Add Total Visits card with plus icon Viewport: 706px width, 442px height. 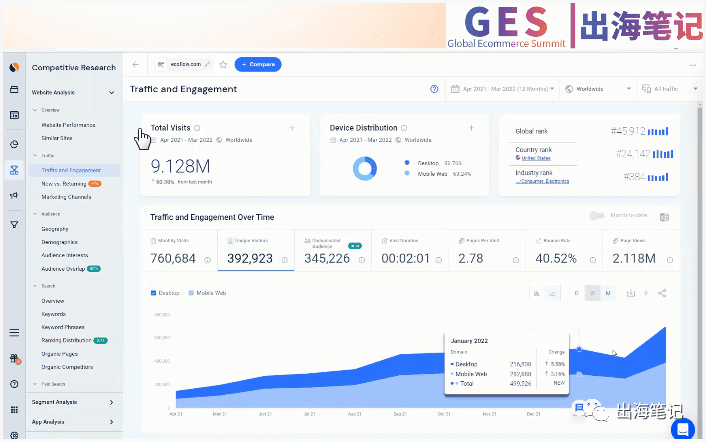point(292,128)
